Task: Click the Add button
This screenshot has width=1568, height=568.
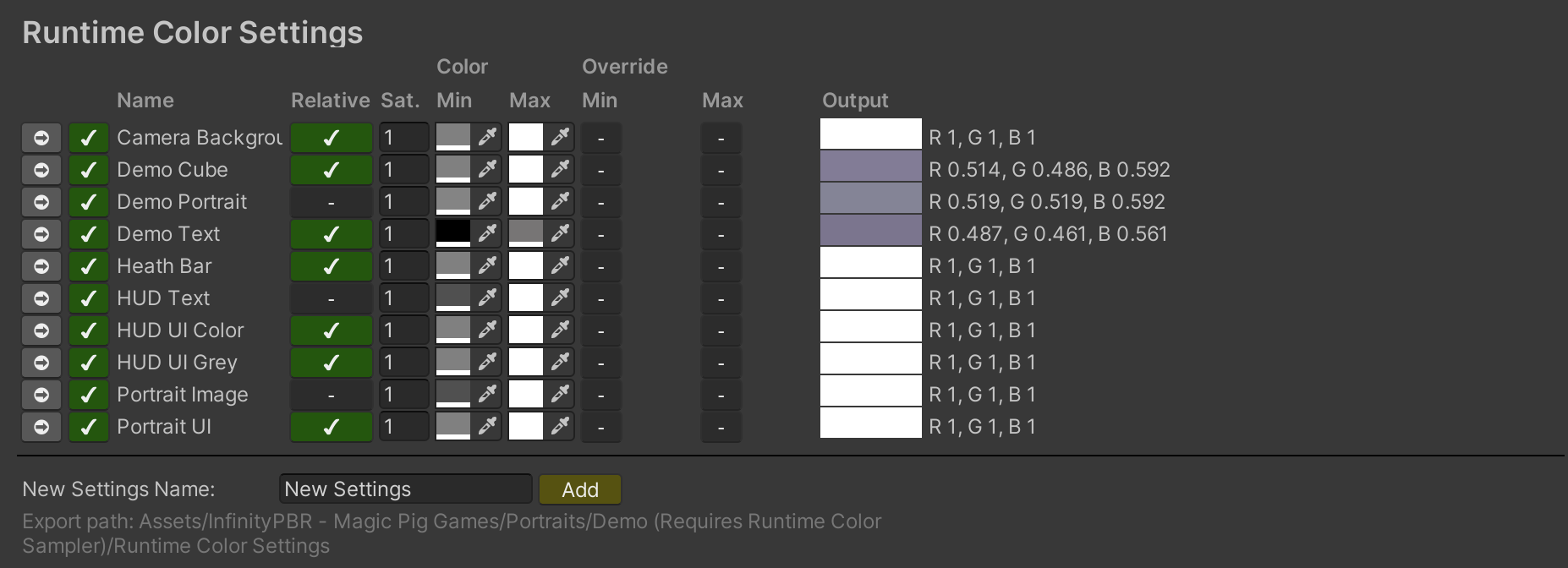Action: pyautogui.click(x=579, y=489)
